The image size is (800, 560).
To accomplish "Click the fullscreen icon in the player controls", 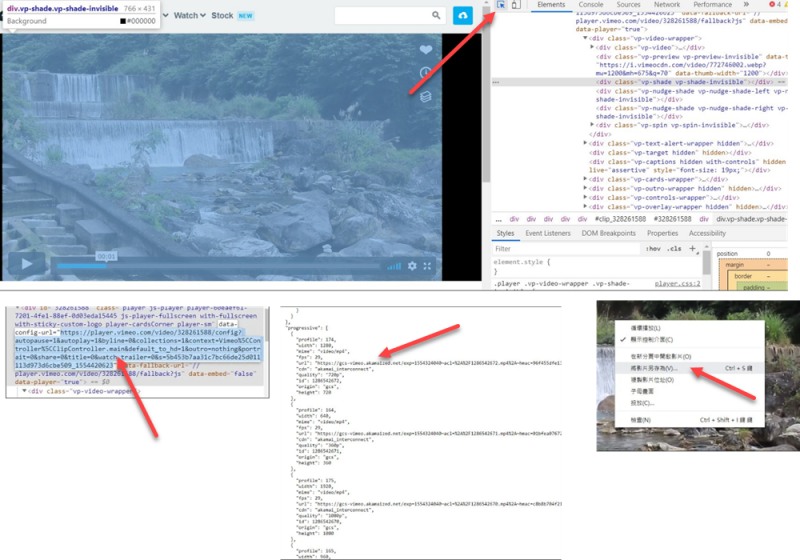I will coord(427,266).
